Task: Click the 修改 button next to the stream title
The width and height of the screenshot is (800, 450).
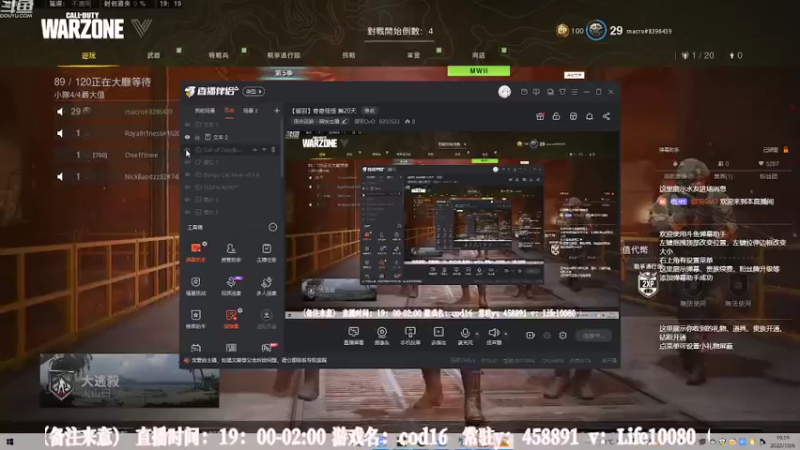Action: pyautogui.click(x=369, y=110)
